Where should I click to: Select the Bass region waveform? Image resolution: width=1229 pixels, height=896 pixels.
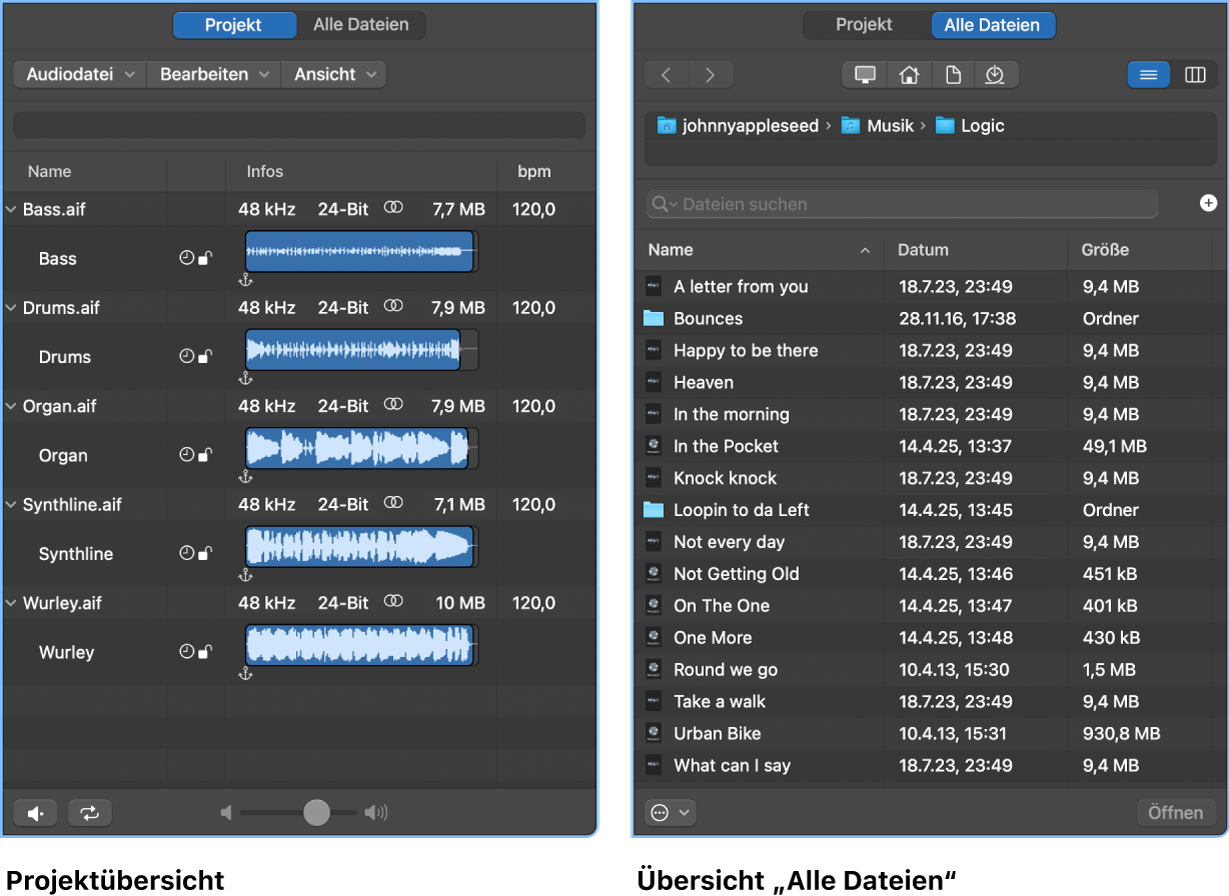pyautogui.click(x=360, y=251)
